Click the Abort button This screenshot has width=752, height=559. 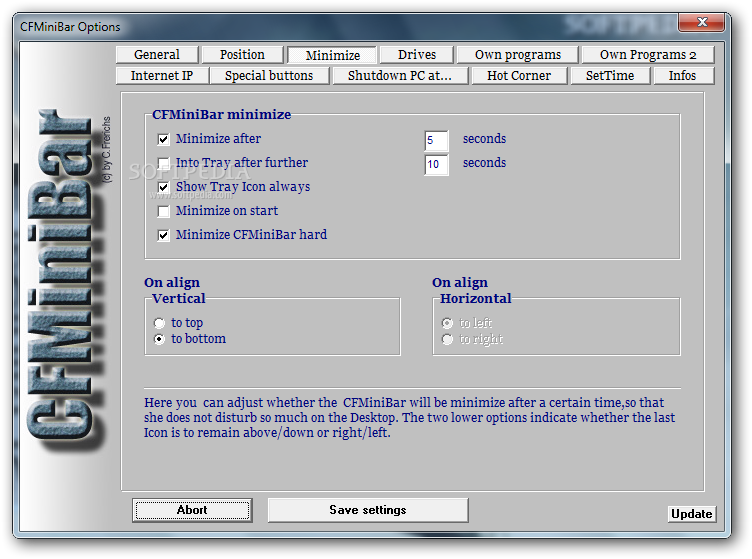[x=192, y=510]
